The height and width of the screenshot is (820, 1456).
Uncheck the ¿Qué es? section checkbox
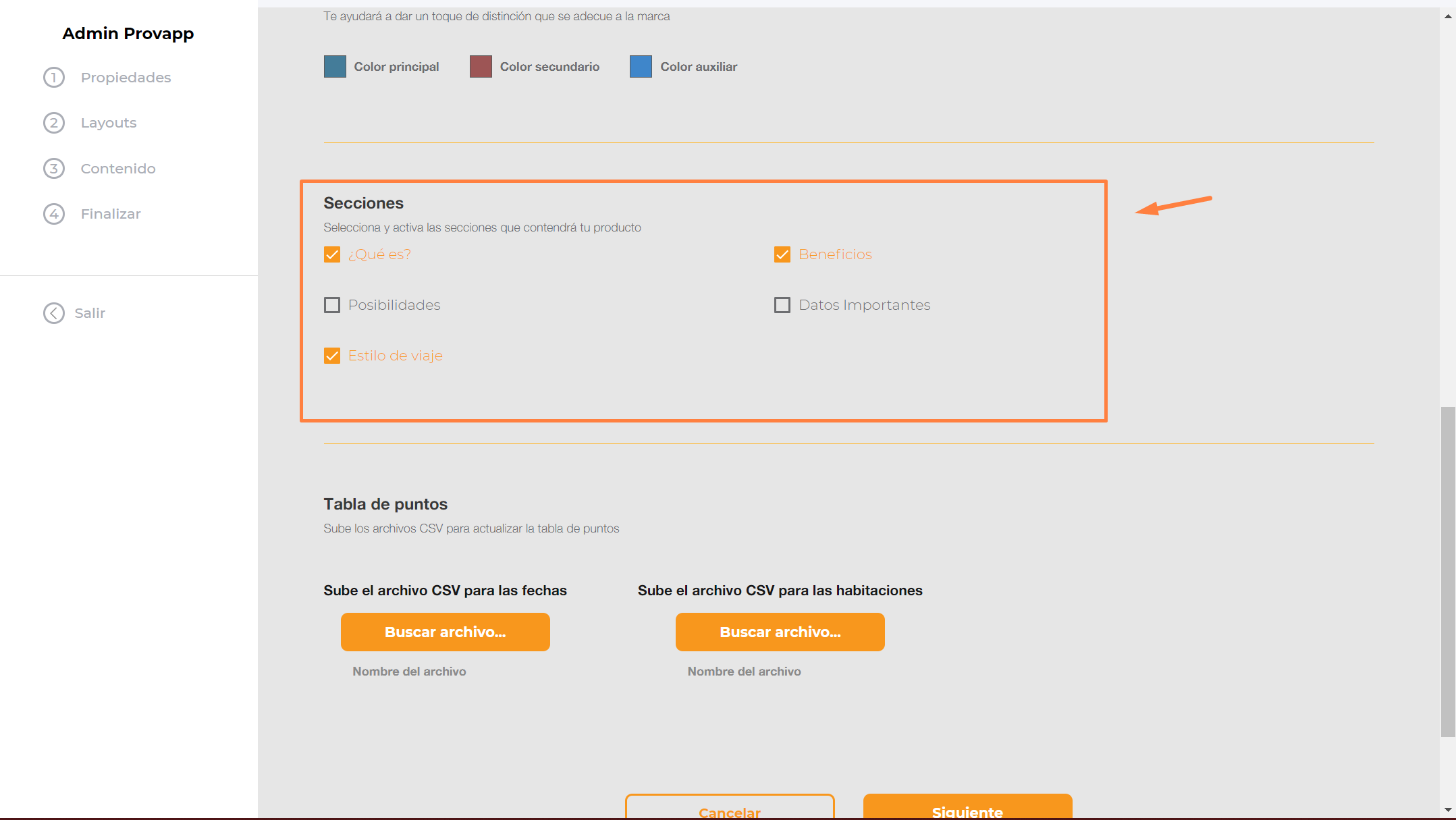332,254
